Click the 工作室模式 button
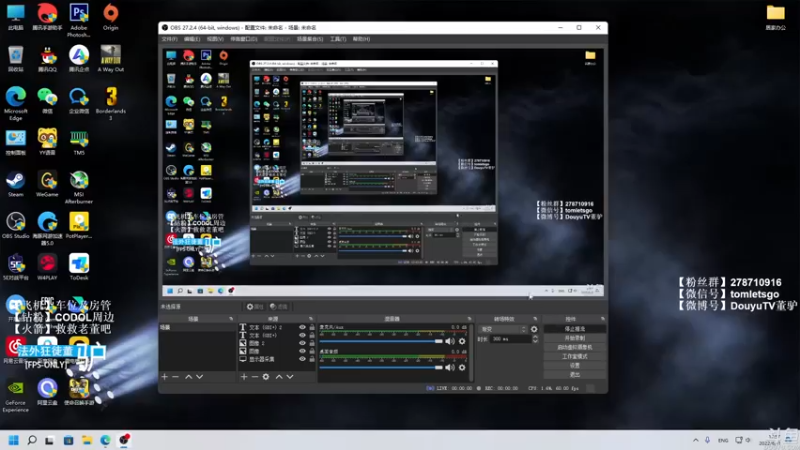The height and width of the screenshot is (450, 800). point(574,356)
